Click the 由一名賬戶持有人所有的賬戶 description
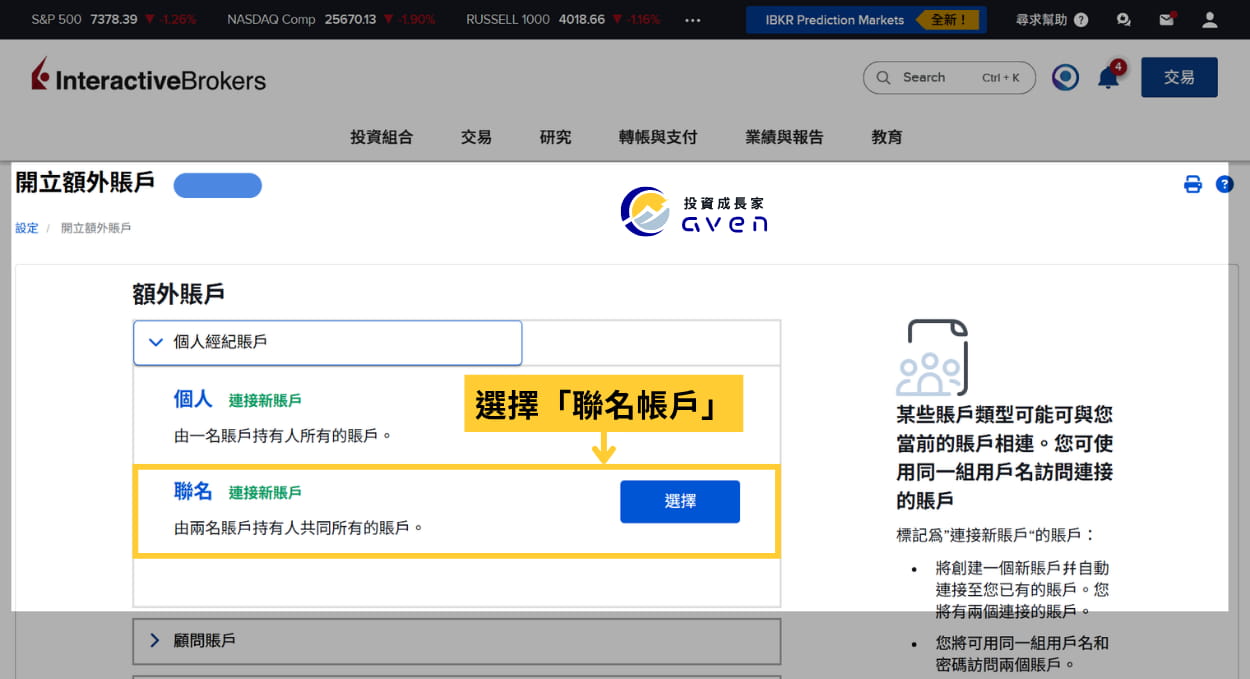Image resolution: width=1250 pixels, height=679 pixels. tap(283, 436)
